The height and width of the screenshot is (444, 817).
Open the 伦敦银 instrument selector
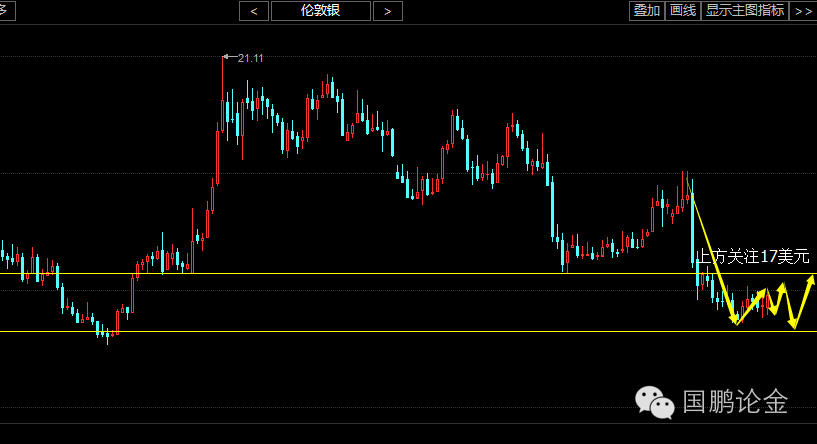point(320,11)
